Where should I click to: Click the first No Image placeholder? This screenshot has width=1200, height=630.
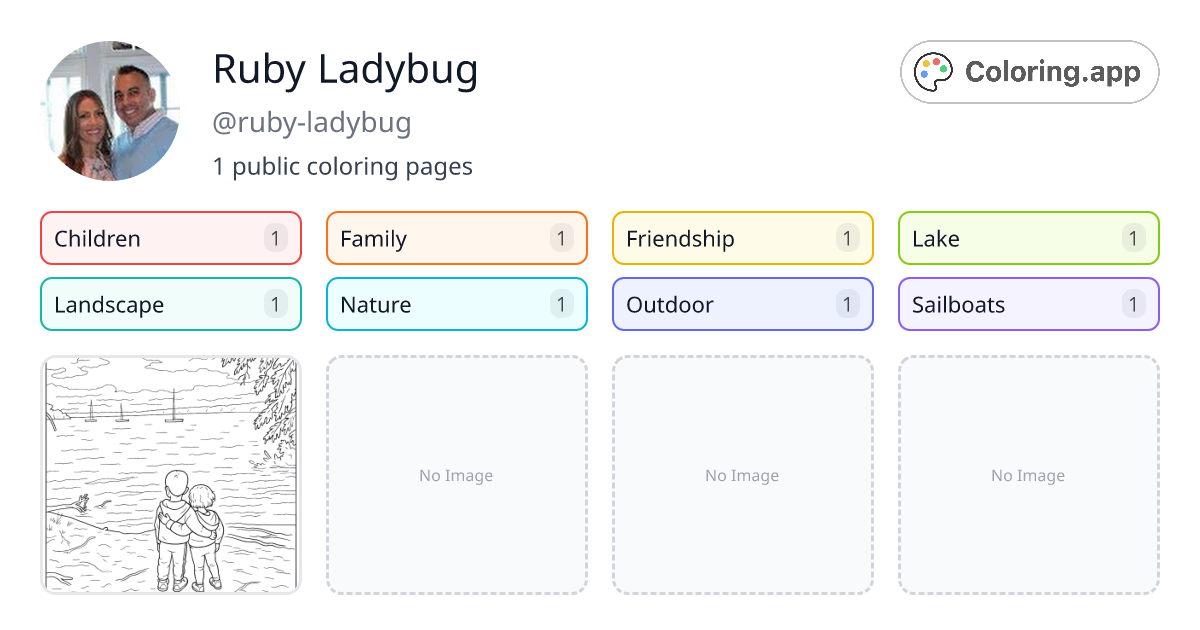[x=456, y=475]
